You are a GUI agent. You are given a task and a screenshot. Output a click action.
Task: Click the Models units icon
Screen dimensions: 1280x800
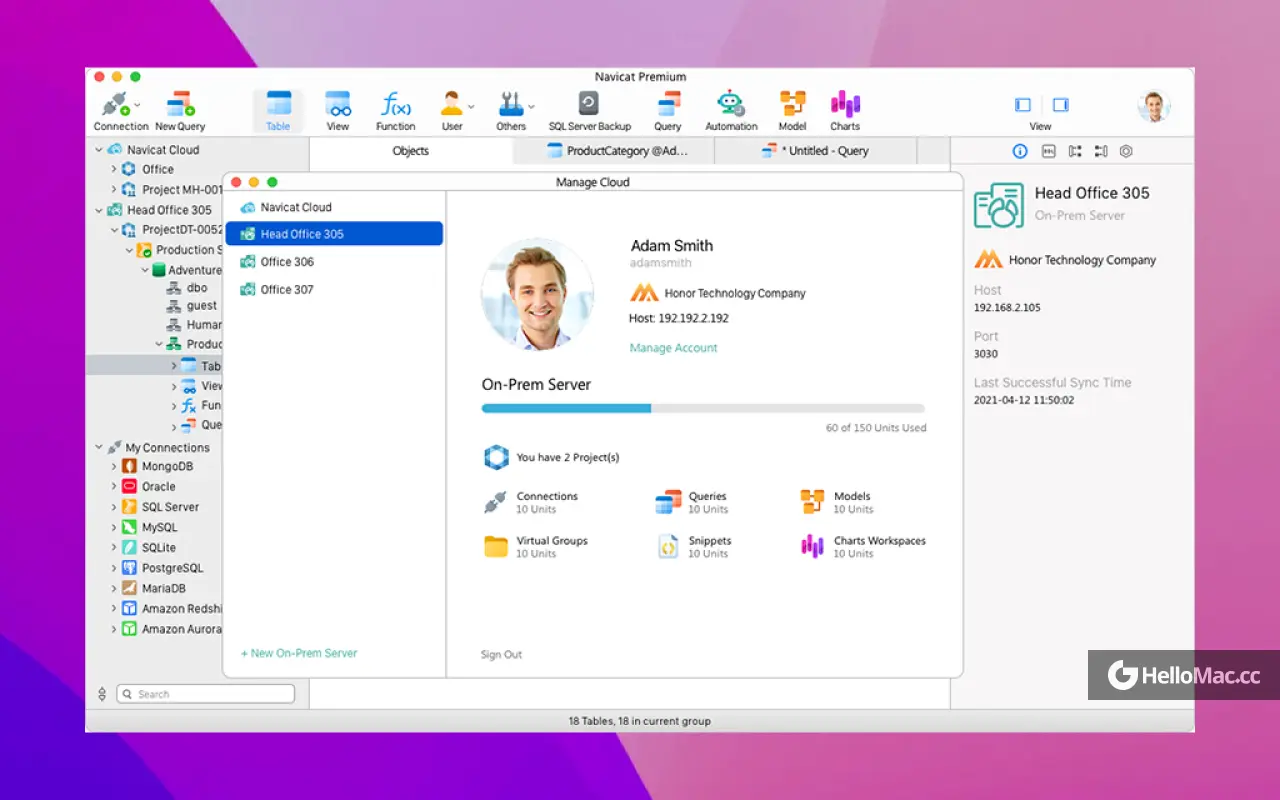(x=813, y=502)
